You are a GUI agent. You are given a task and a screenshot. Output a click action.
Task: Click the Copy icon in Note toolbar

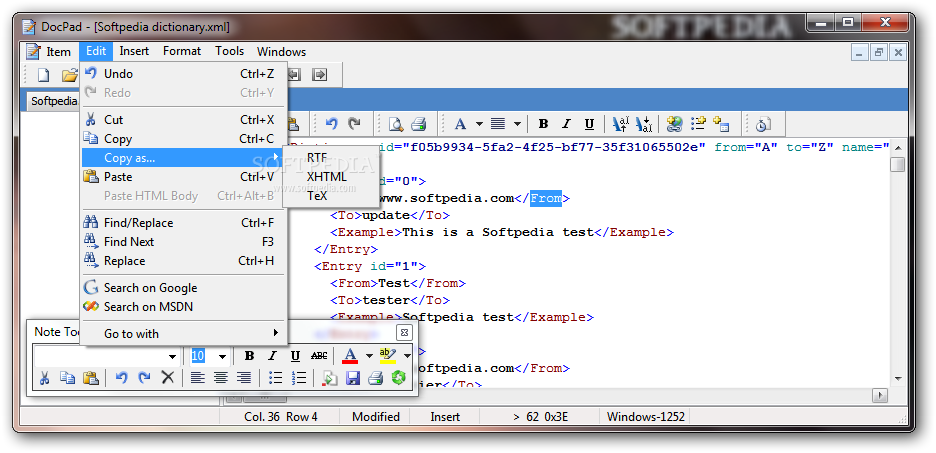[67, 377]
